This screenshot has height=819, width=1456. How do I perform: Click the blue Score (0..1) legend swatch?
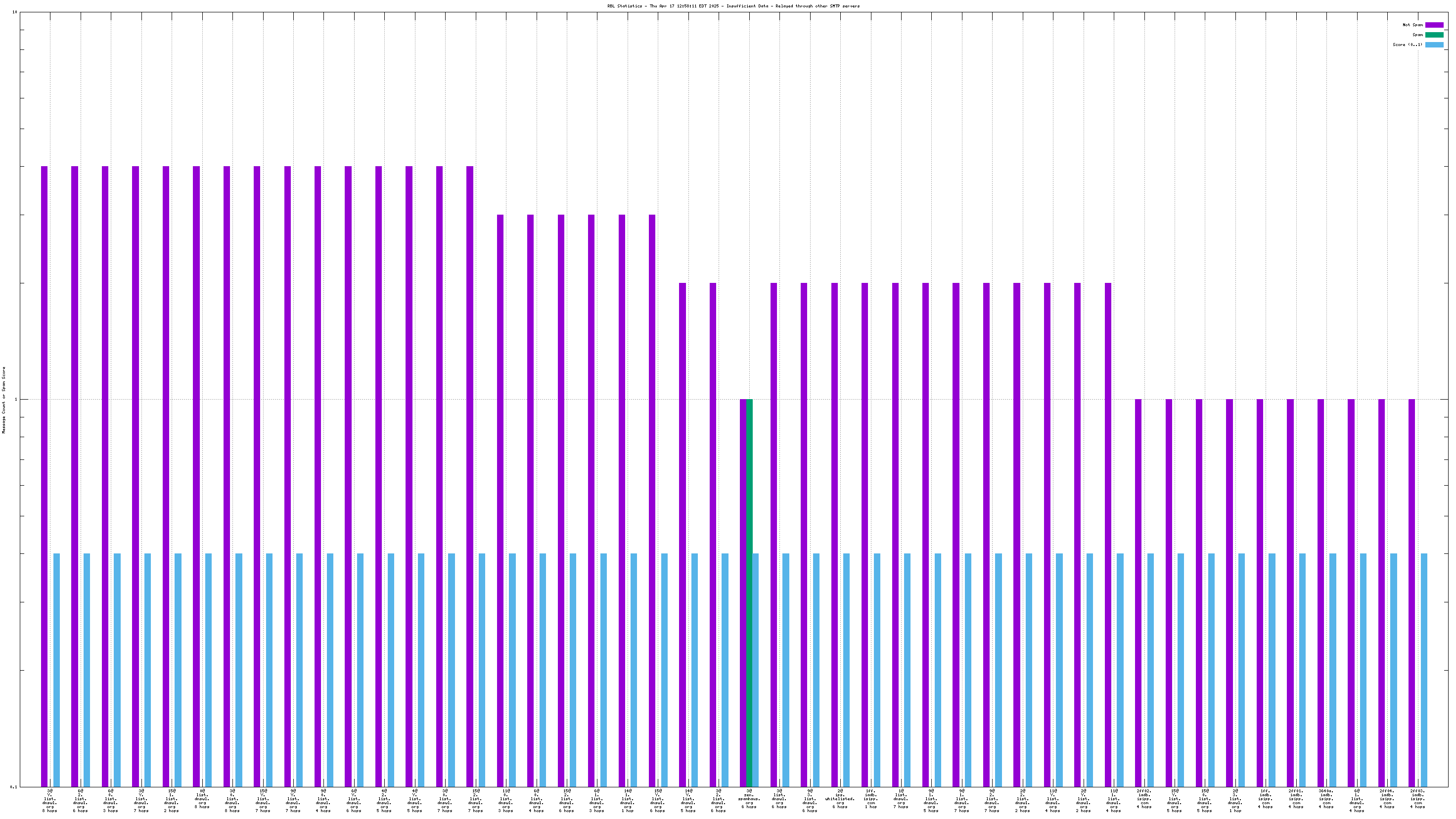[1434, 45]
